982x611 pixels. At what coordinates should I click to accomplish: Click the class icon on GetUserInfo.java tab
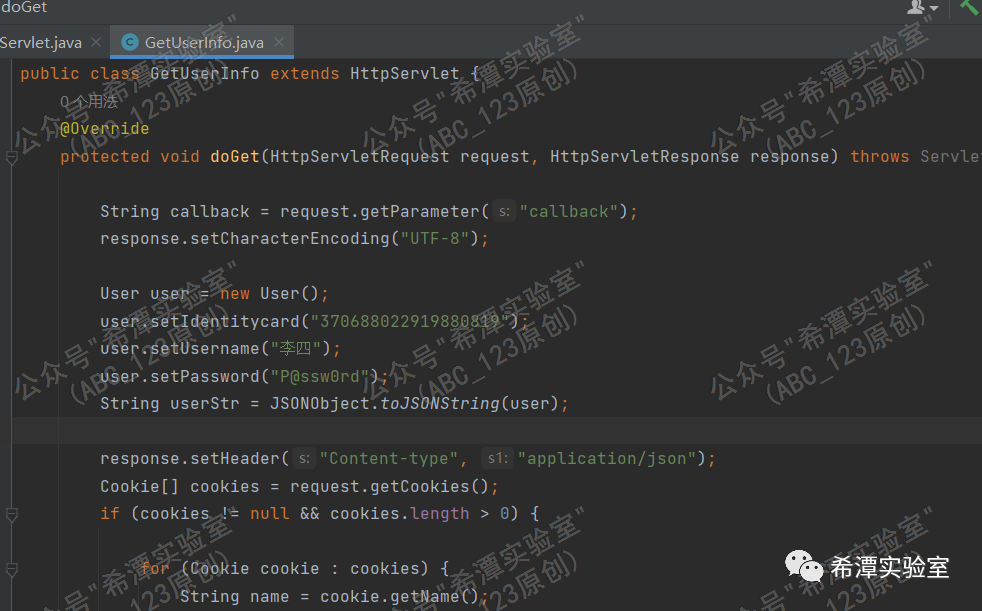pos(130,42)
